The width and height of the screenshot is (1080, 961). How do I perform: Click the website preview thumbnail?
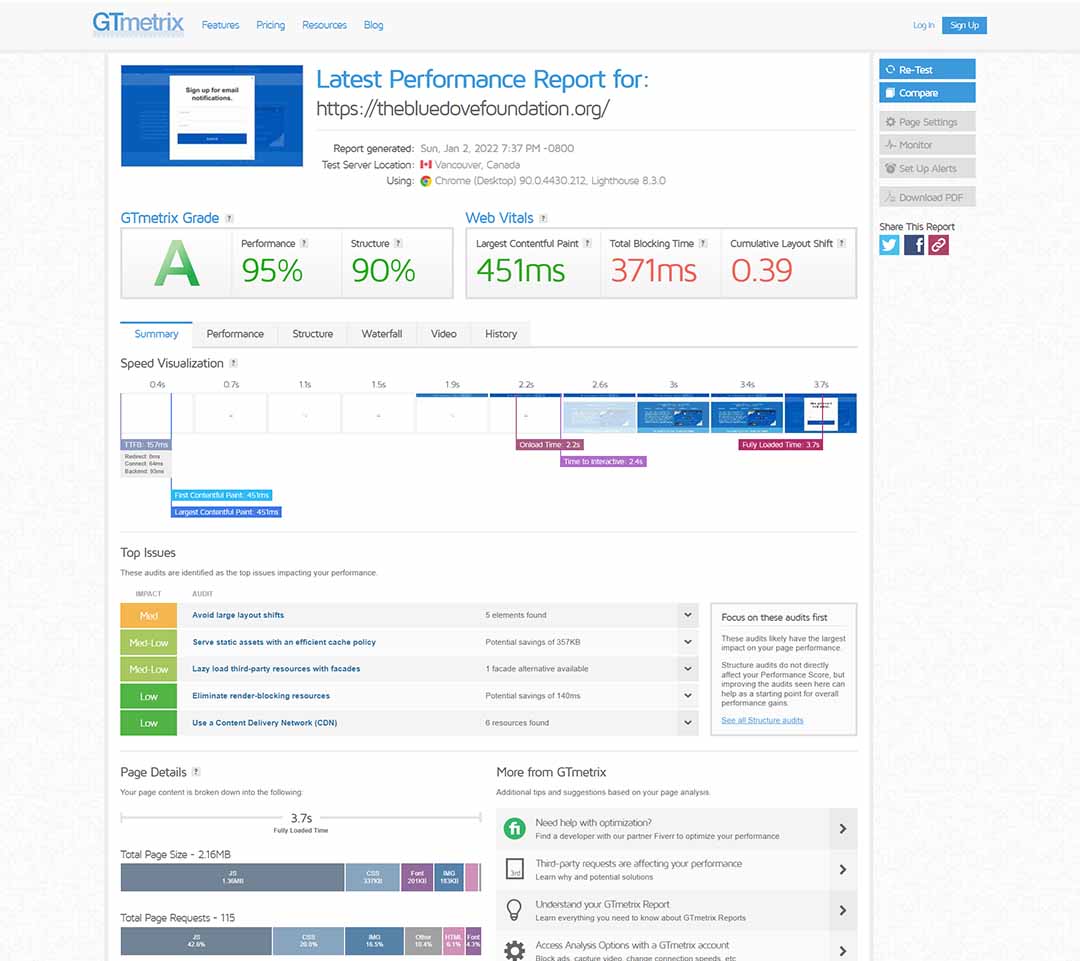point(210,114)
